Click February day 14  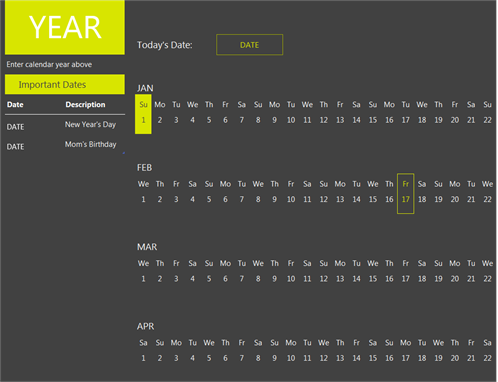(x=357, y=199)
